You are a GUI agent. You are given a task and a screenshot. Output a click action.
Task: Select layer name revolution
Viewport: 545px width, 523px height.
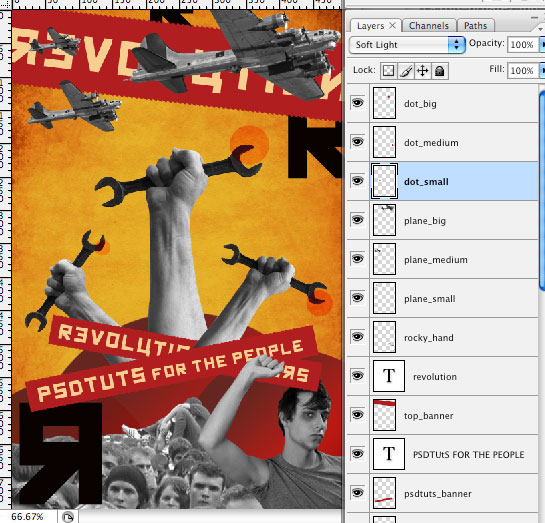[x=435, y=377]
